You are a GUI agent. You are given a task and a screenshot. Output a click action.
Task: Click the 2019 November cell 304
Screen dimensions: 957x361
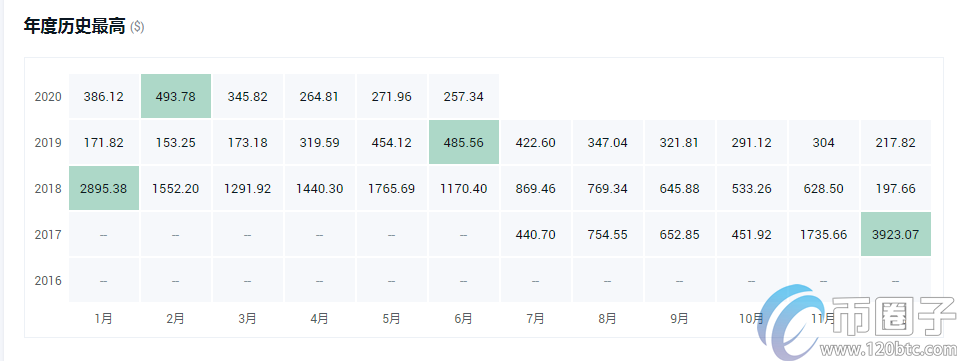pyautogui.click(x=823, y=142)
